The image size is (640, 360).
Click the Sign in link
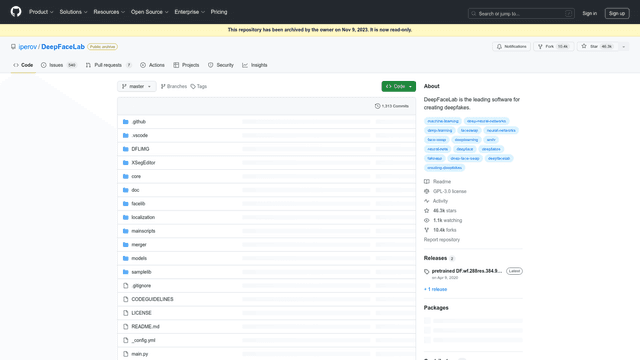click(589, 13)
